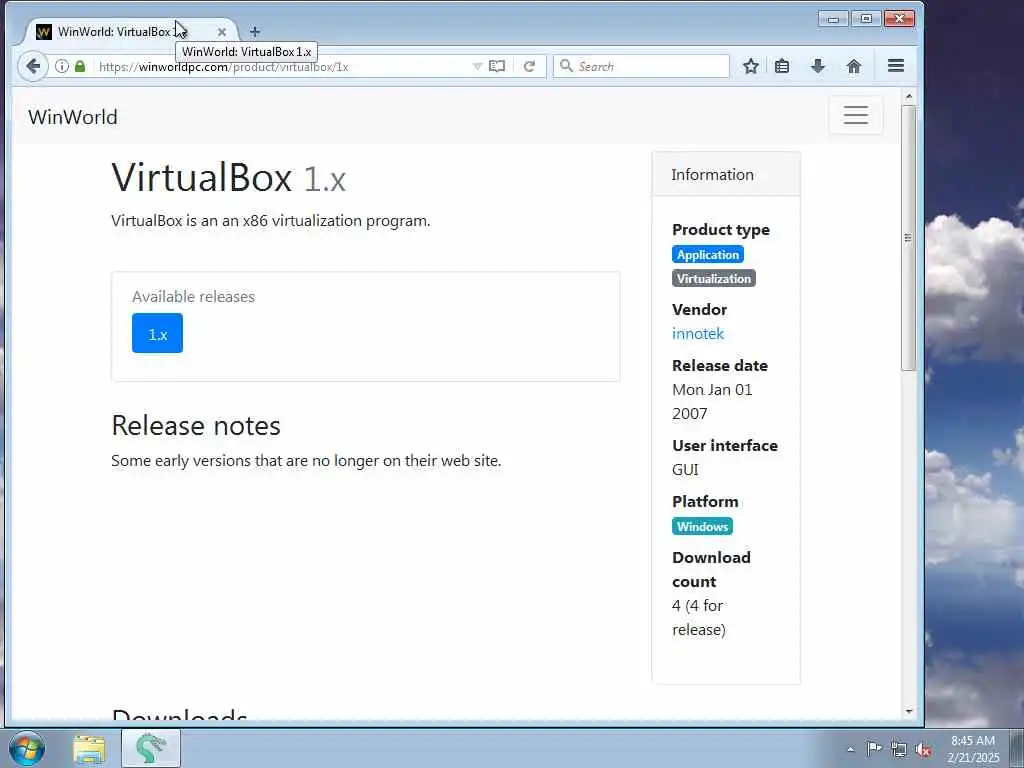Open Action Center flag icon
This screenshot has width=1024, height=768.
pos(874,748)
